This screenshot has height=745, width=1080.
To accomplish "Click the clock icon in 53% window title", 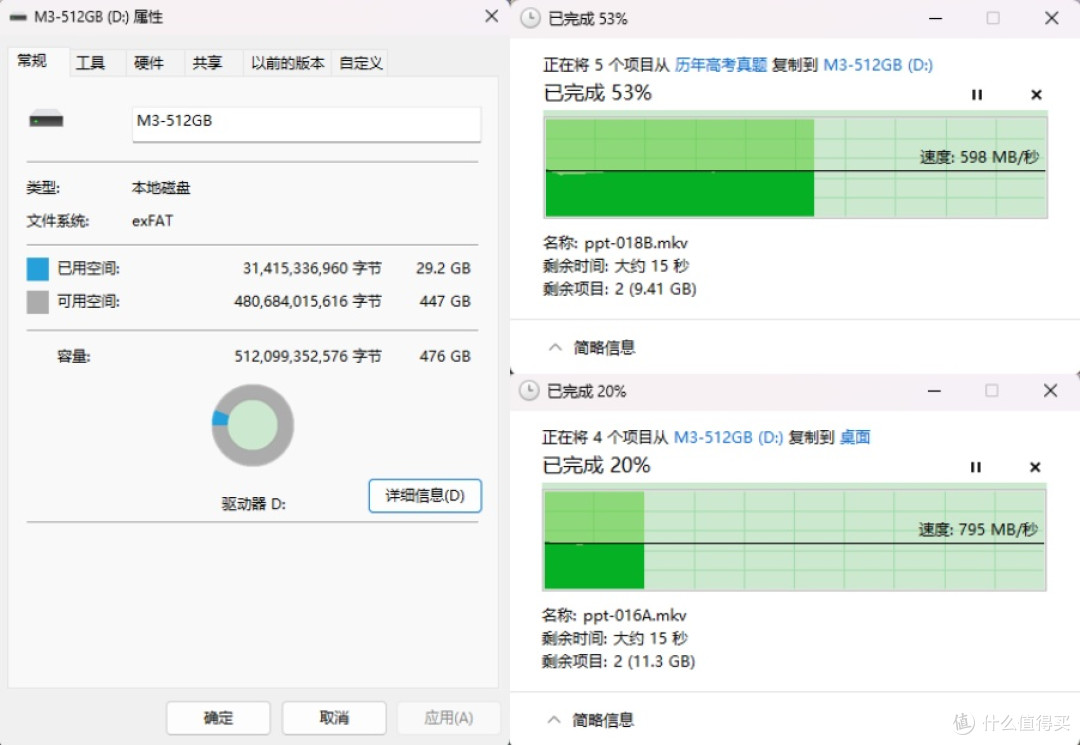I will [x=530, y=19].
